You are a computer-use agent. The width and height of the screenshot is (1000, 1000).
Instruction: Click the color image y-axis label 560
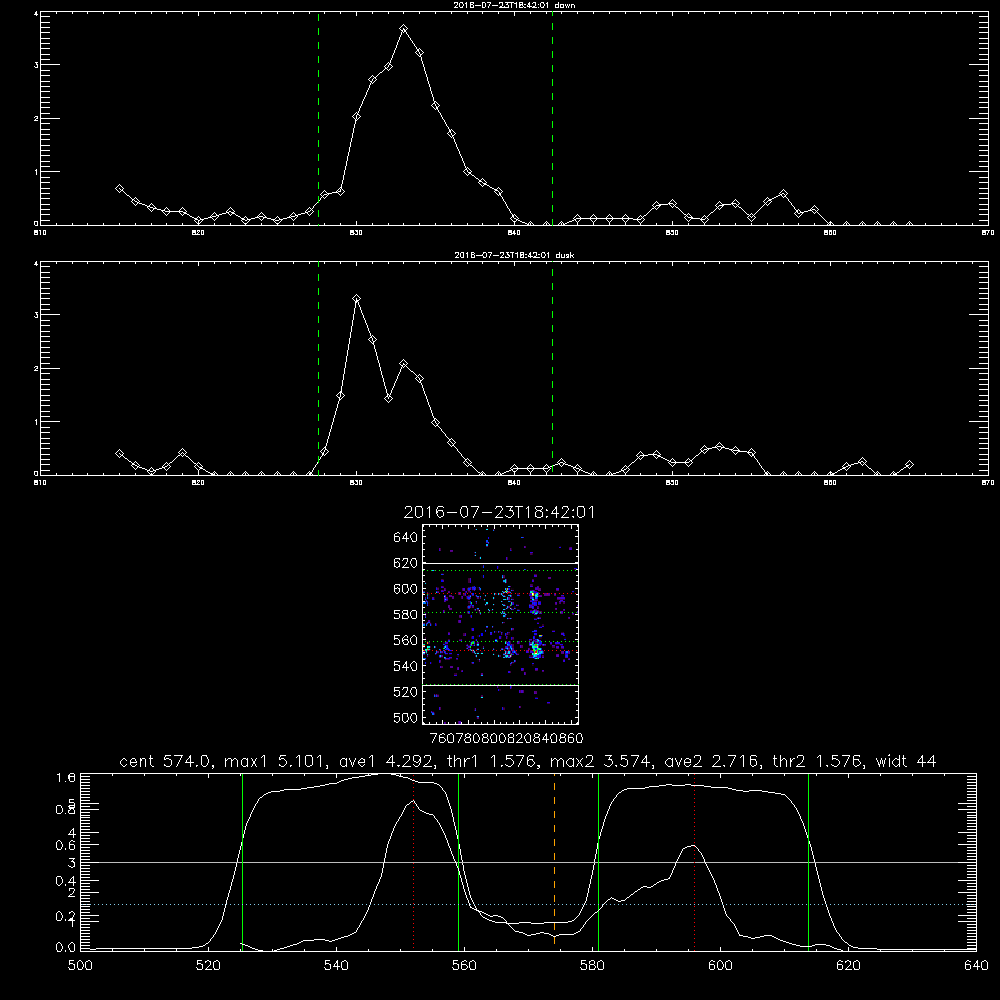pyautogui.click(x=406, y=640)
